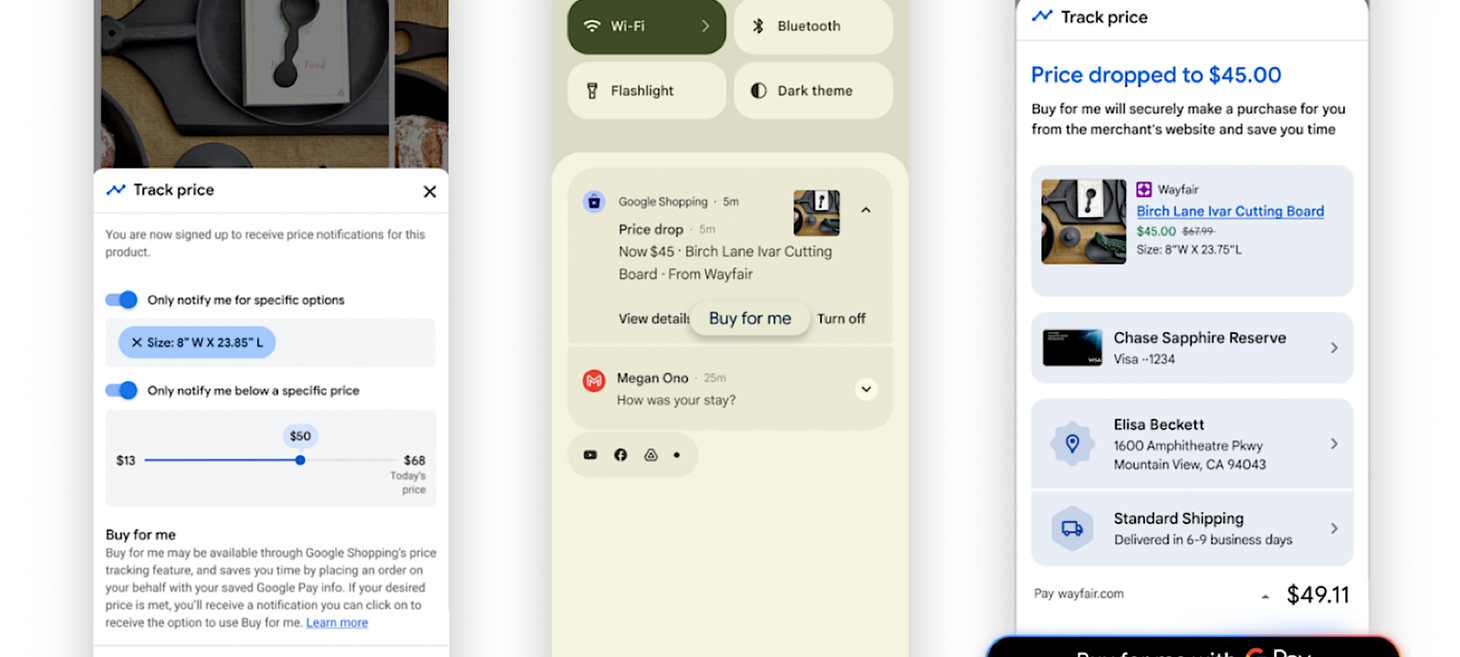Tap the YouTube icon in notification tray
This screenshot has width=1460, height=657.
pos(590,455)
